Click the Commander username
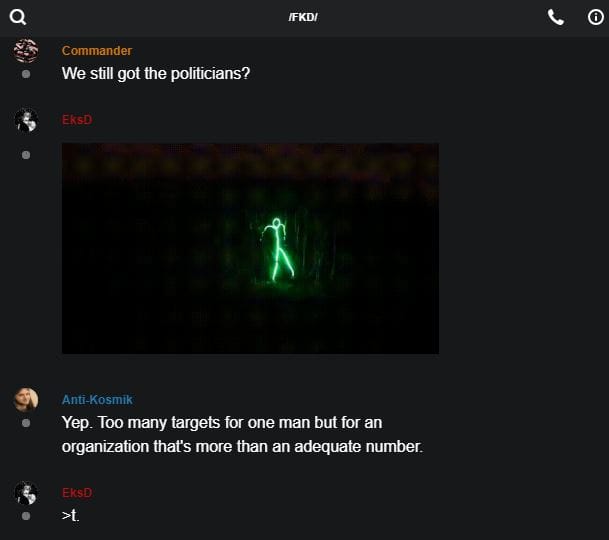This screenshot has height=540, width=609. [97, 51]
